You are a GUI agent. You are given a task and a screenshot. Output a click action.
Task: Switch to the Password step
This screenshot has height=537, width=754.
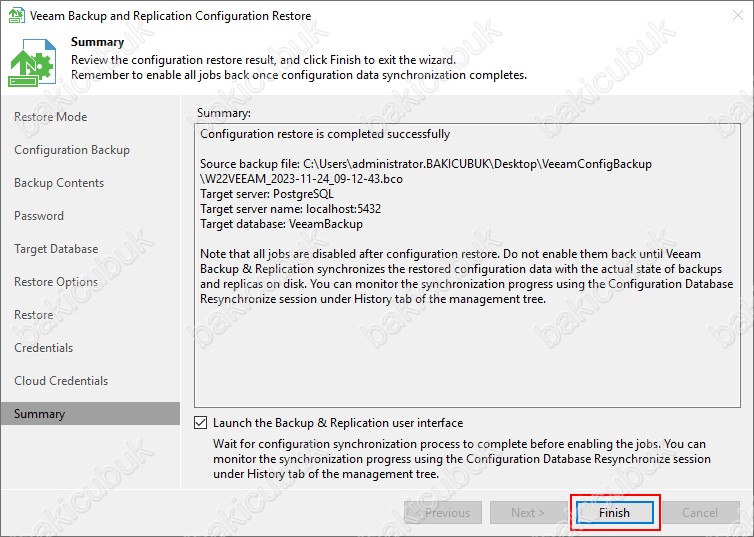[x=38, y=216]
